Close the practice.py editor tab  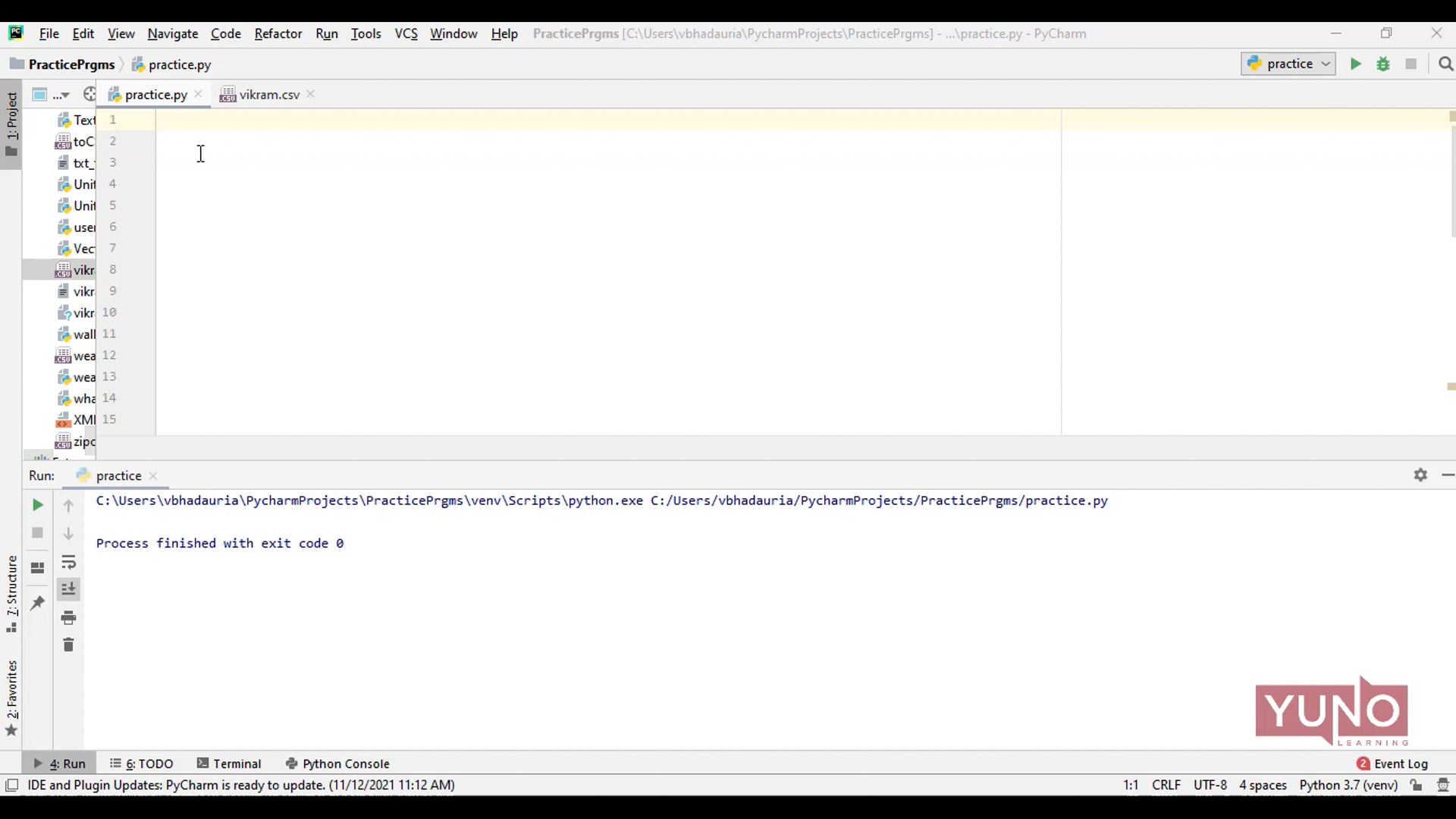(x=198, y=94)
